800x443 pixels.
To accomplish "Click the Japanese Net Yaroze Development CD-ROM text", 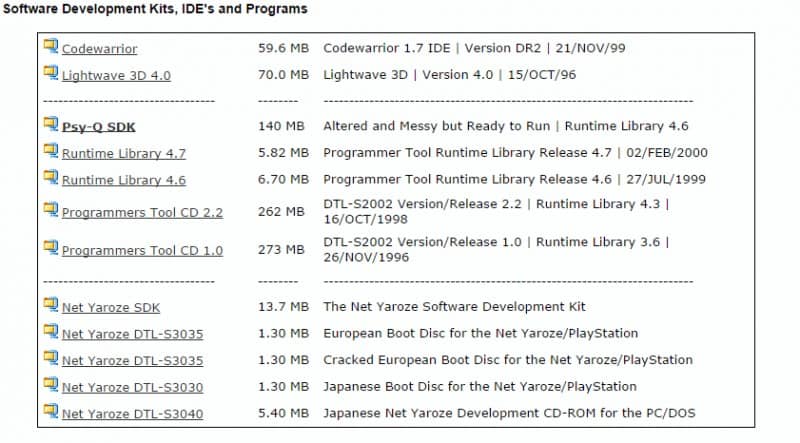I will click(509, 413).
